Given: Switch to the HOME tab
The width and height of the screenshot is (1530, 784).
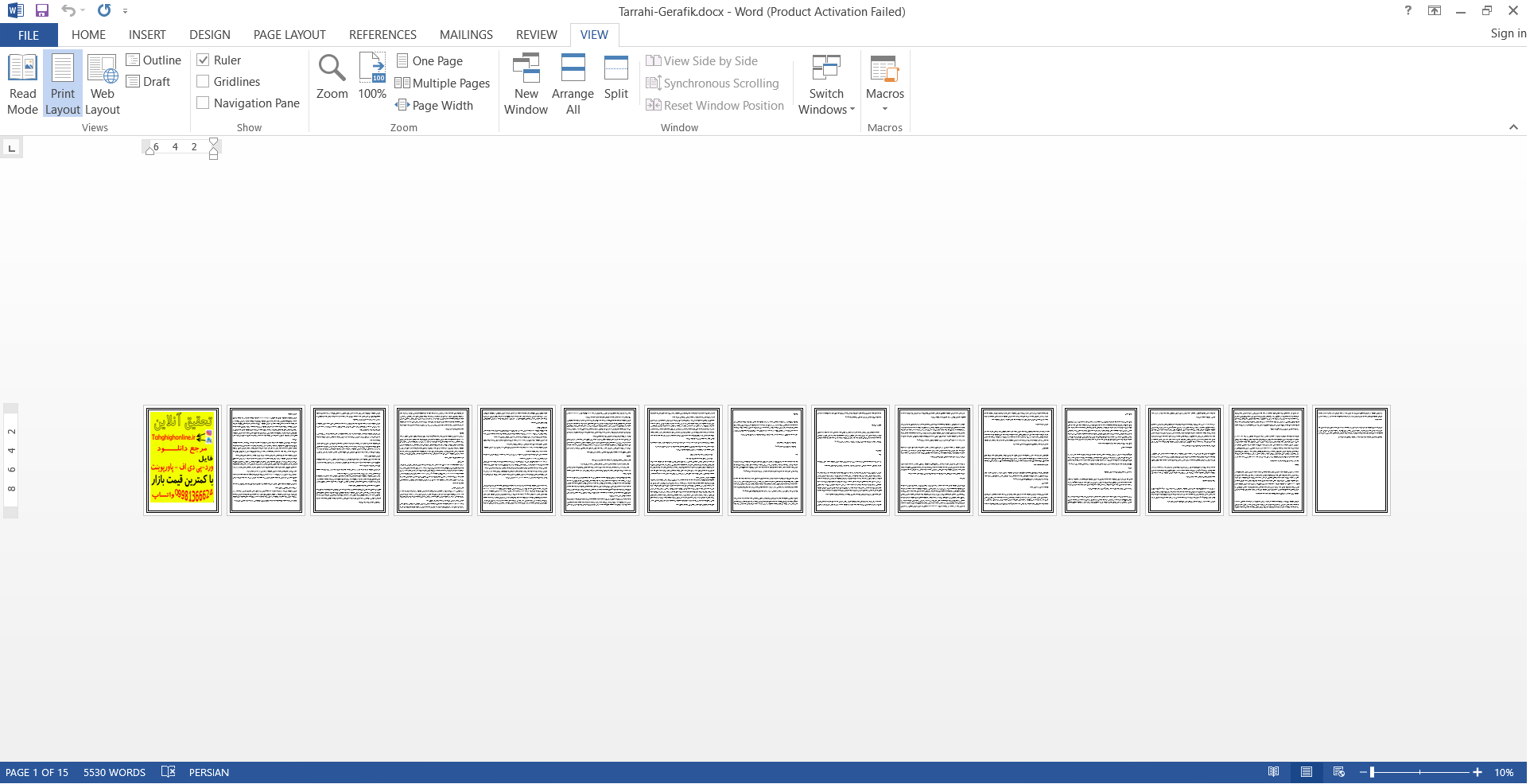Looking at the screenshot, I should pos(88,35).
